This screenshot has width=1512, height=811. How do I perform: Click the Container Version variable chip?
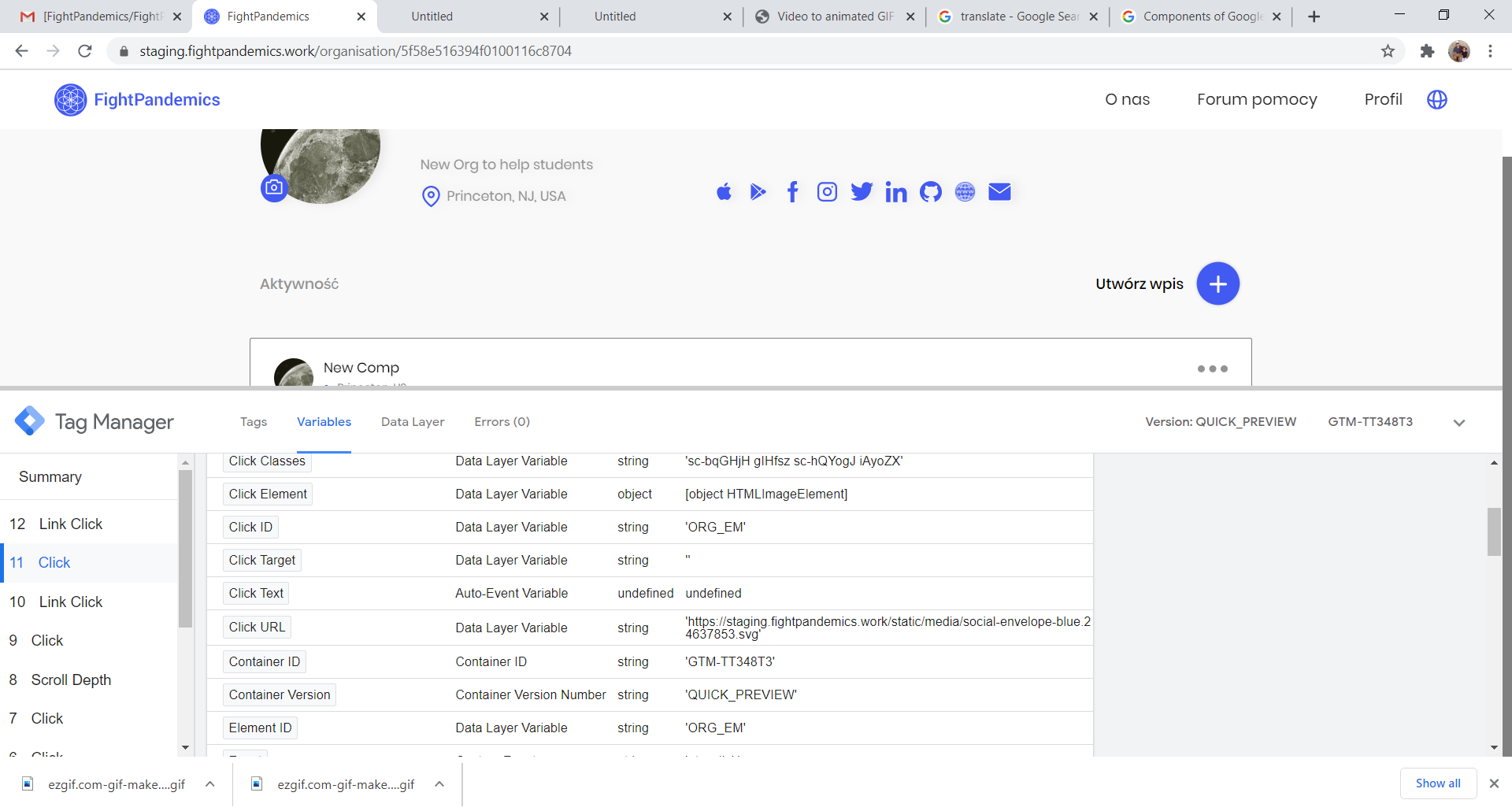280,695
